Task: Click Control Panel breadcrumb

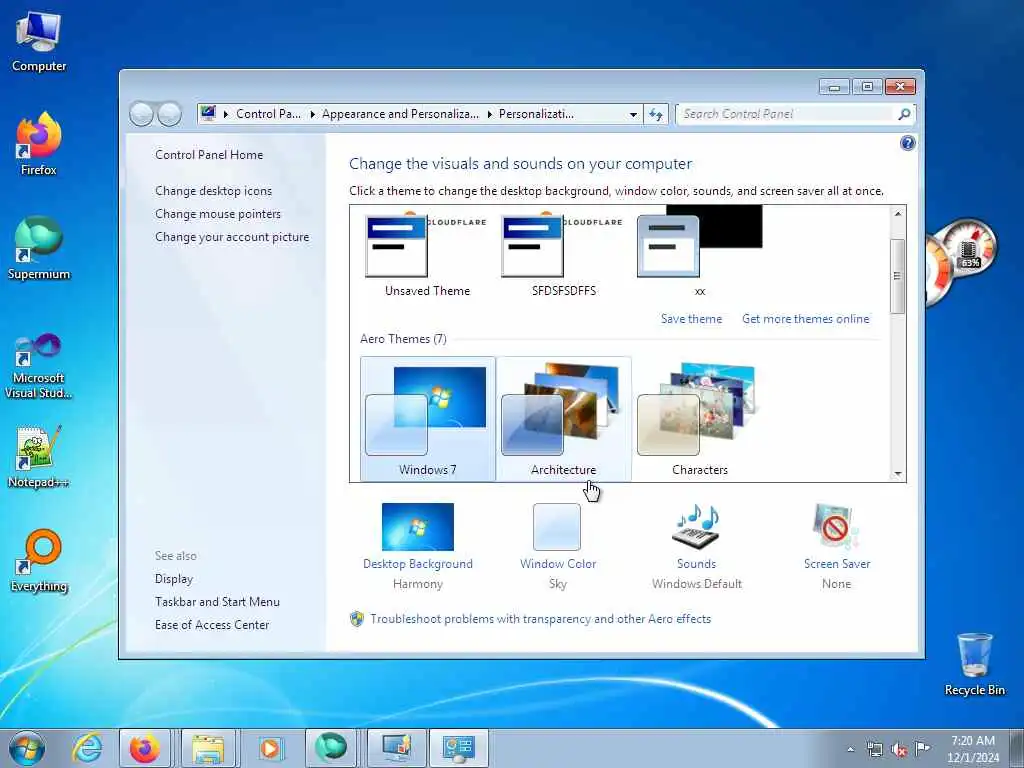Action: pos(268,114)
